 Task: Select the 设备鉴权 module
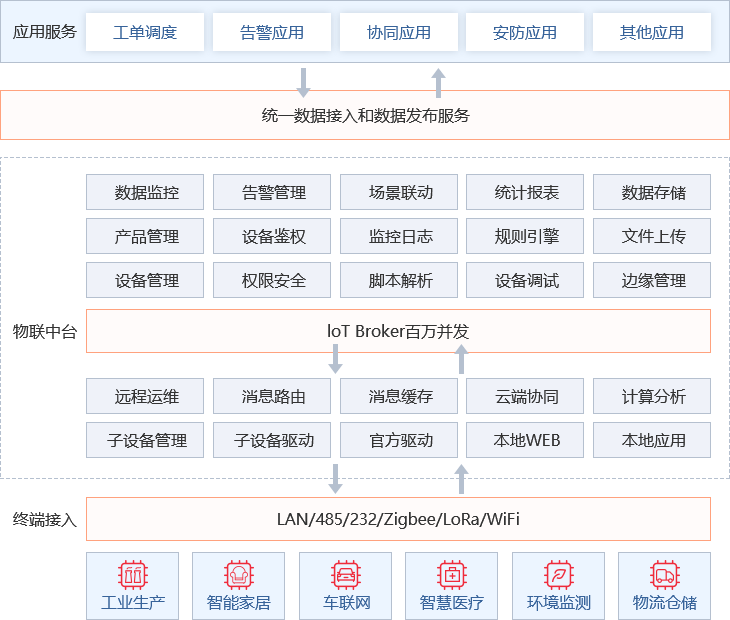click(272, 237)
